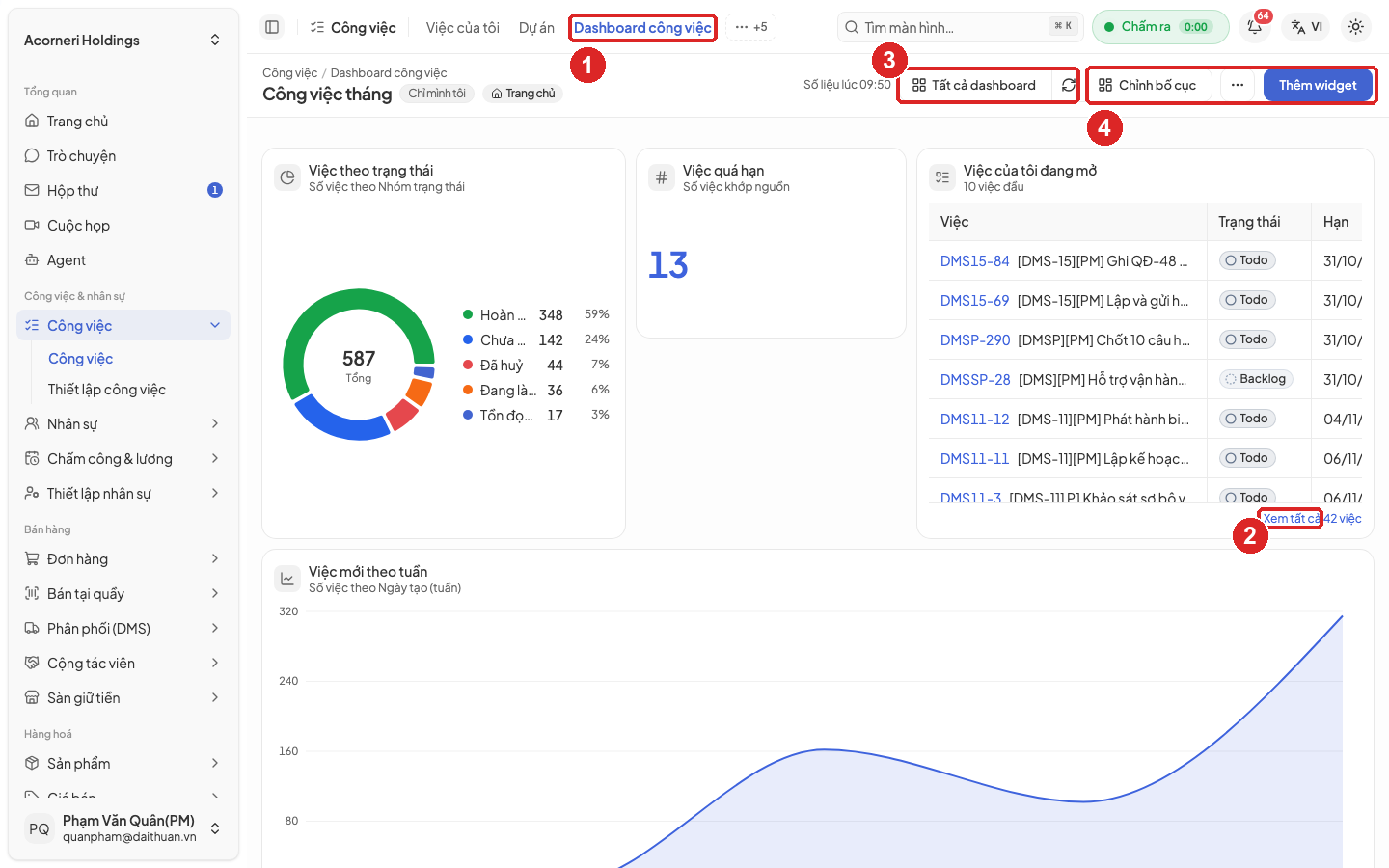1389x868 pixels.
Task: Open the more options ellipsis next to Chỉnh bố cục
Action: pos(1238,85)
